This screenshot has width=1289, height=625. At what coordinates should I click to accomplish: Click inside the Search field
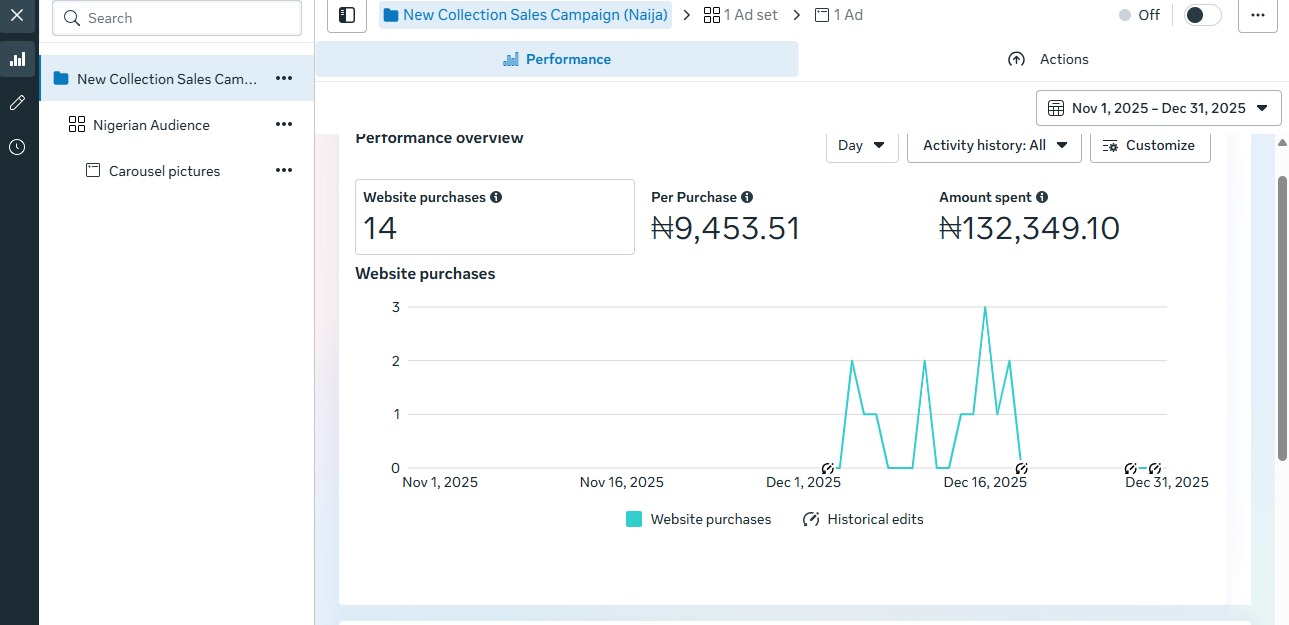click(x=177, y=17)
